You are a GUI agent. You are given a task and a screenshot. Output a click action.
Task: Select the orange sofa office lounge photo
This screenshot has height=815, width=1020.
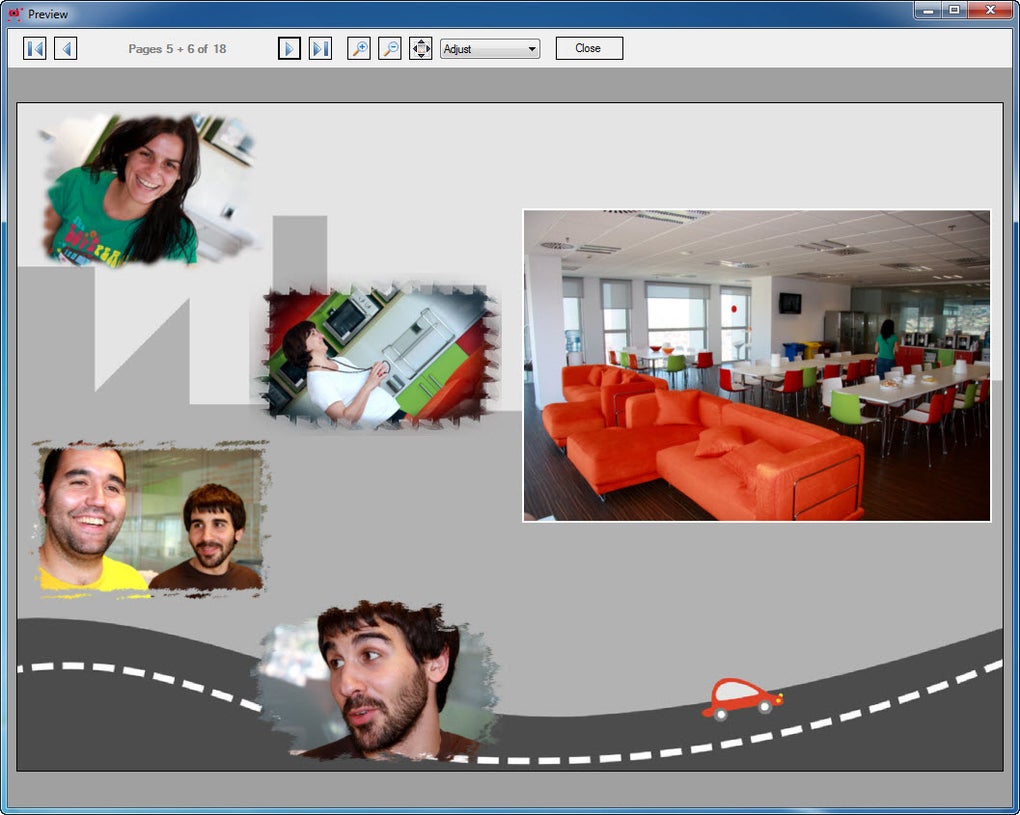tap(757, 366)
